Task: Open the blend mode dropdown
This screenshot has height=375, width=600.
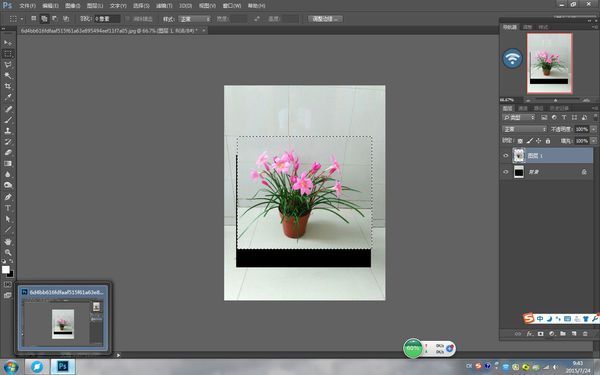Action: [525, 129]
